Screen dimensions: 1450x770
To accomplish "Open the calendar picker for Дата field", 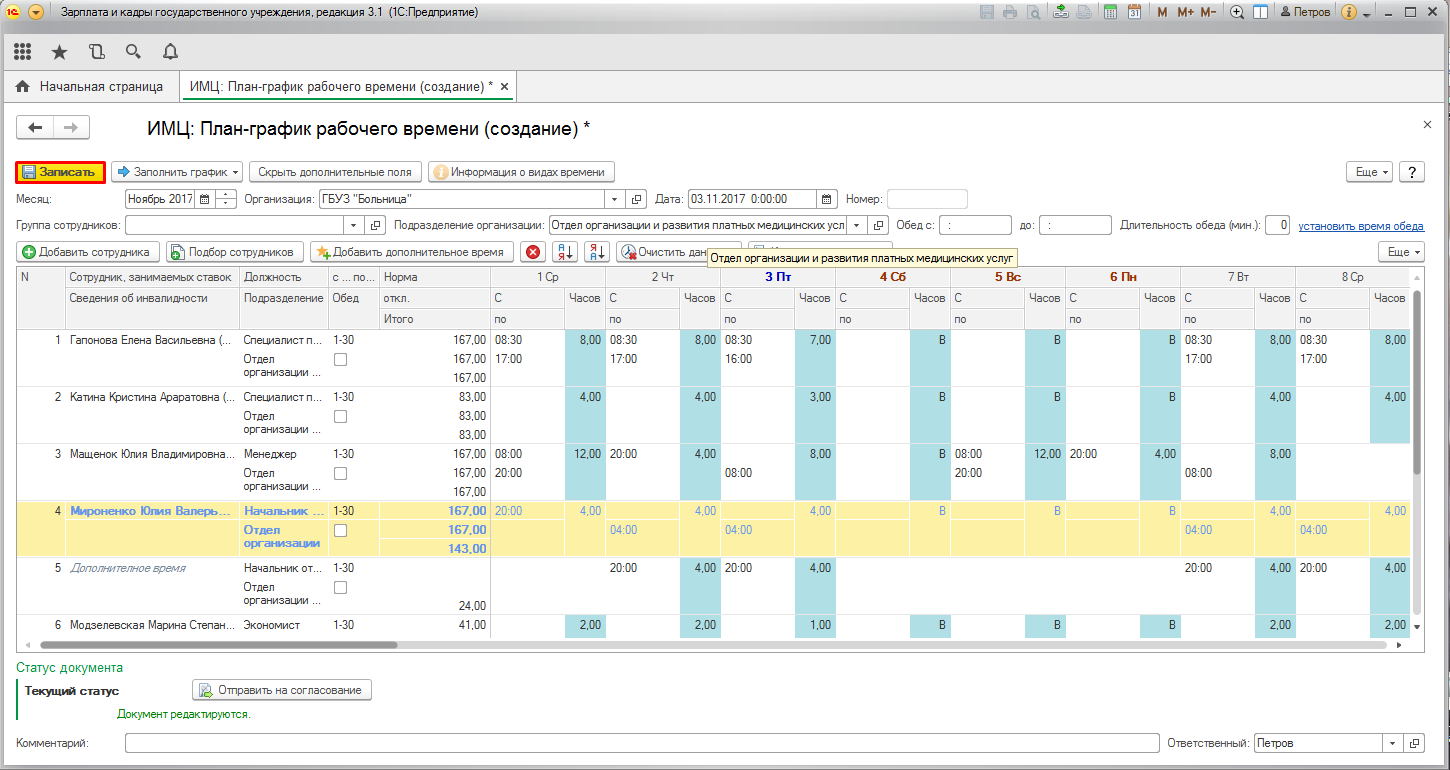I will (827, 199).
